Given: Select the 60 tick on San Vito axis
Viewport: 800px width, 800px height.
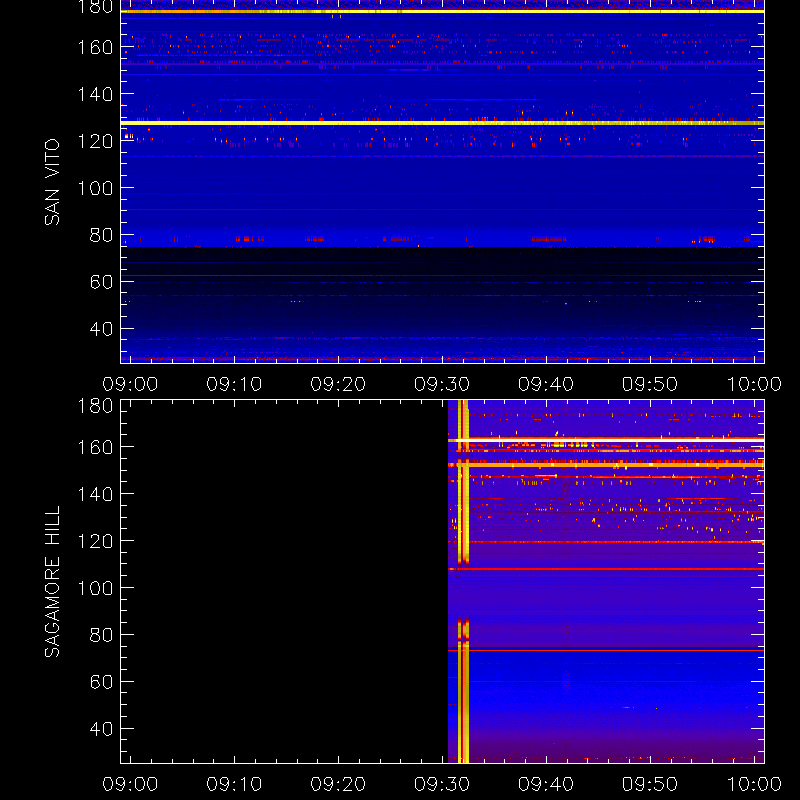Looking at the screenshot, I should (101, 282).
